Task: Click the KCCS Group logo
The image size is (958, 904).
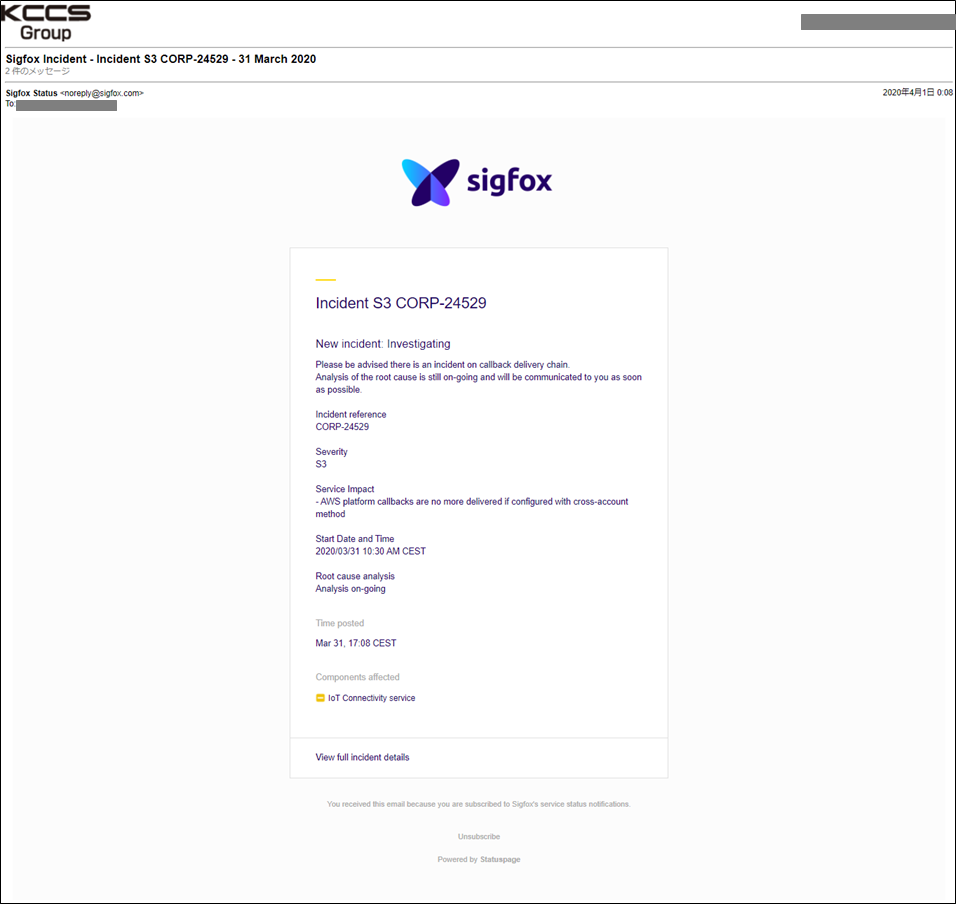Action: point(46,22)
